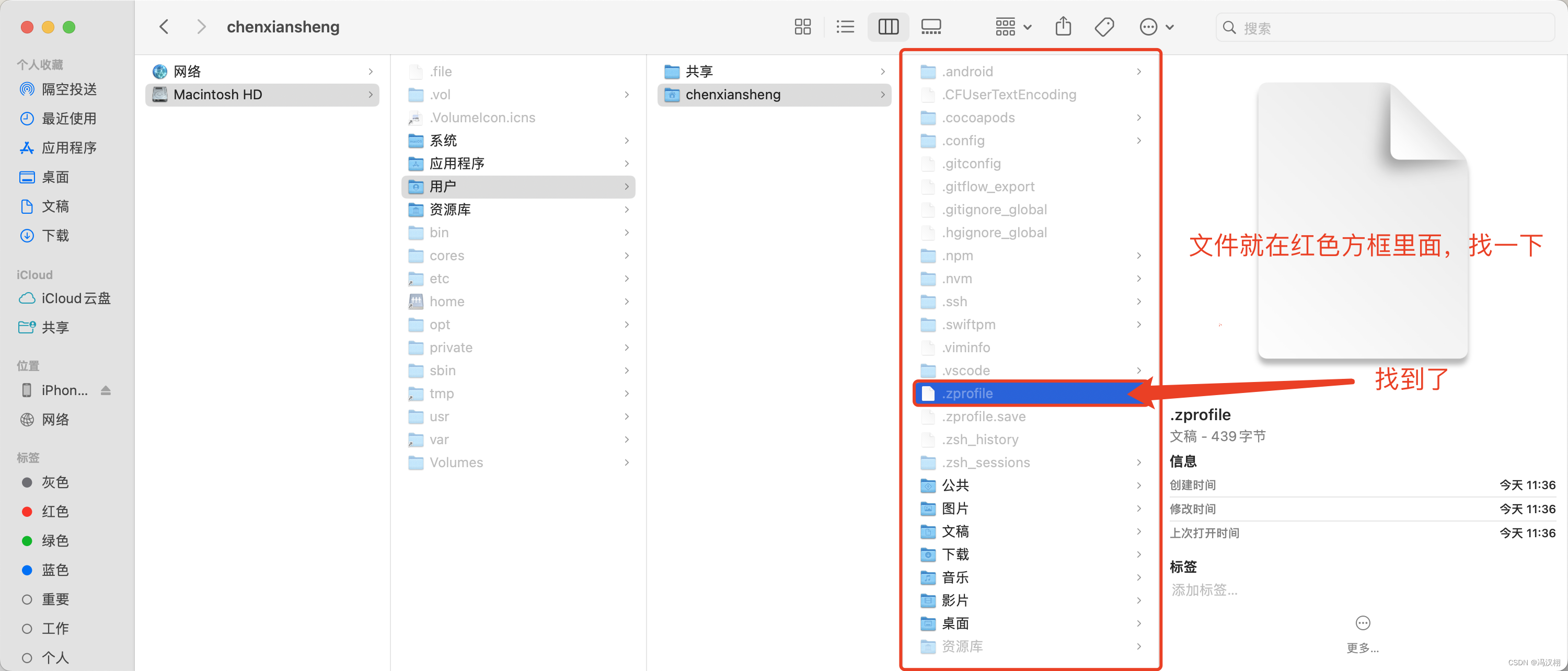
Task: Select the 灰色 tag
Action: point(44,482)
